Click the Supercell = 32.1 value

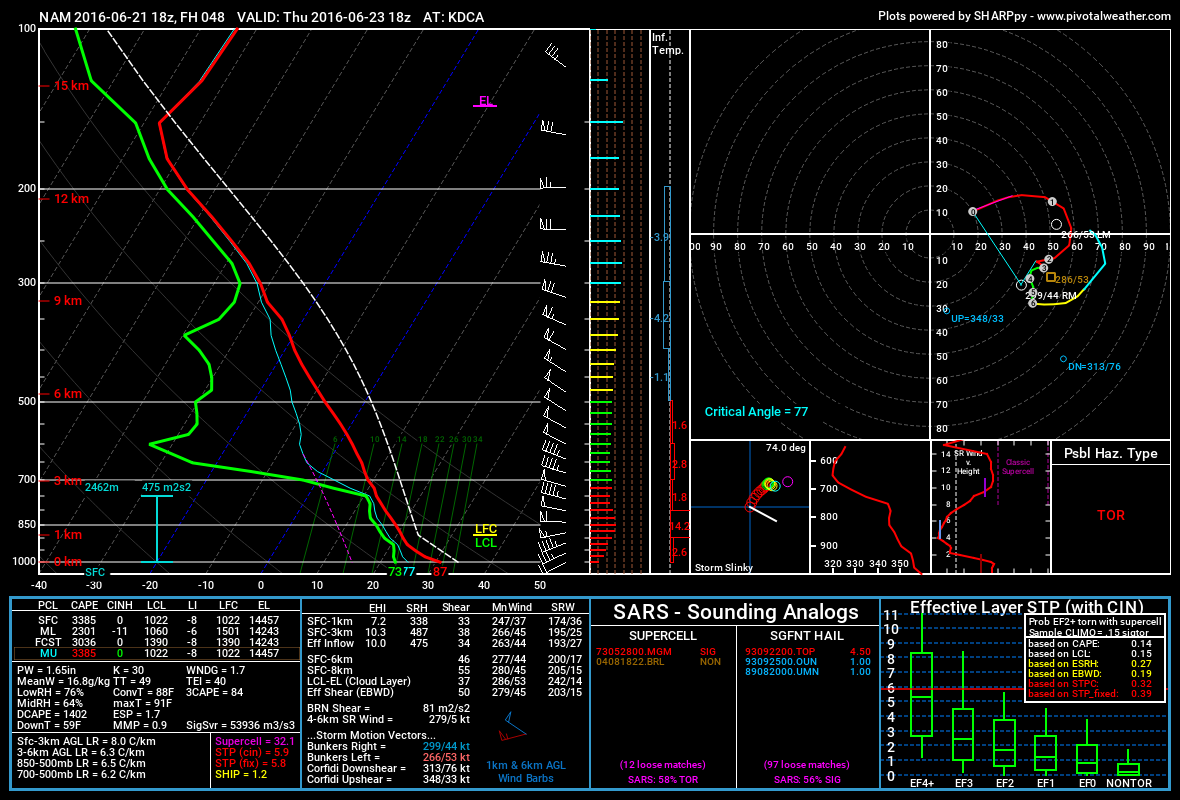point(254,741)
